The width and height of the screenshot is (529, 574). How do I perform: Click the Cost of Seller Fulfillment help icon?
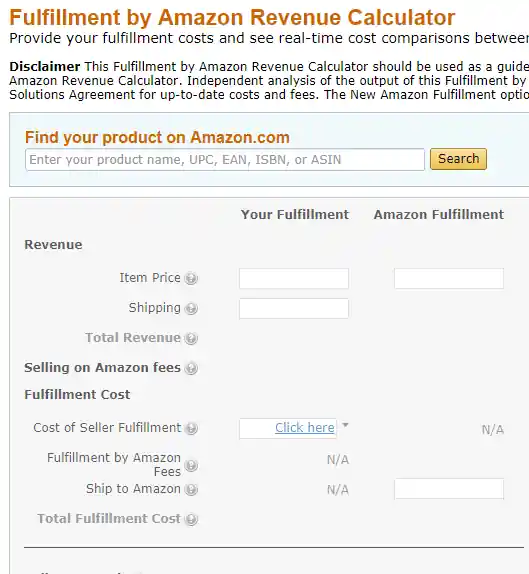(x=191, y=428)
